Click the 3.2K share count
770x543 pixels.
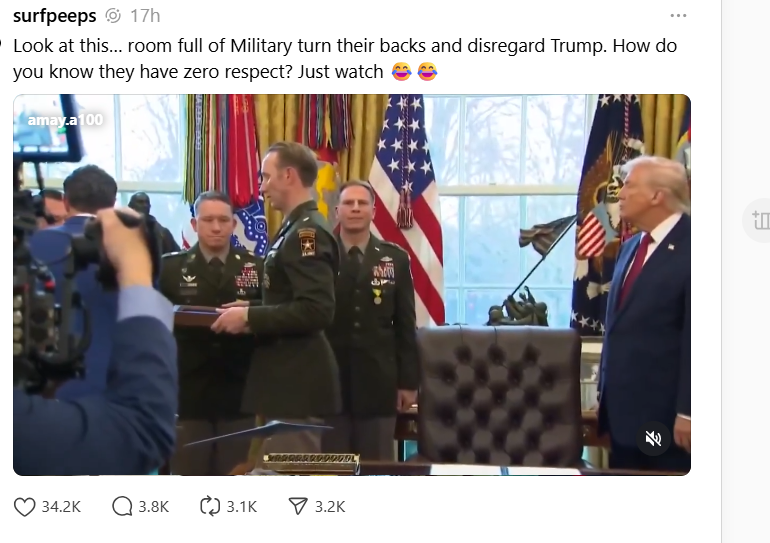click(330, 507)
